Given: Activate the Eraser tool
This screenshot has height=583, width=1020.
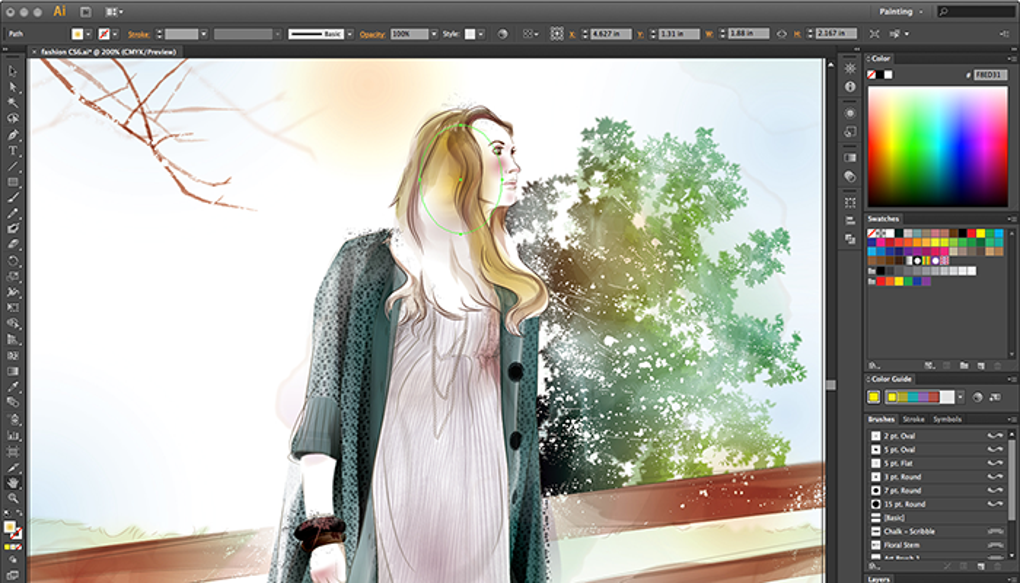Looking at the screenshot, I should [13, 244].
